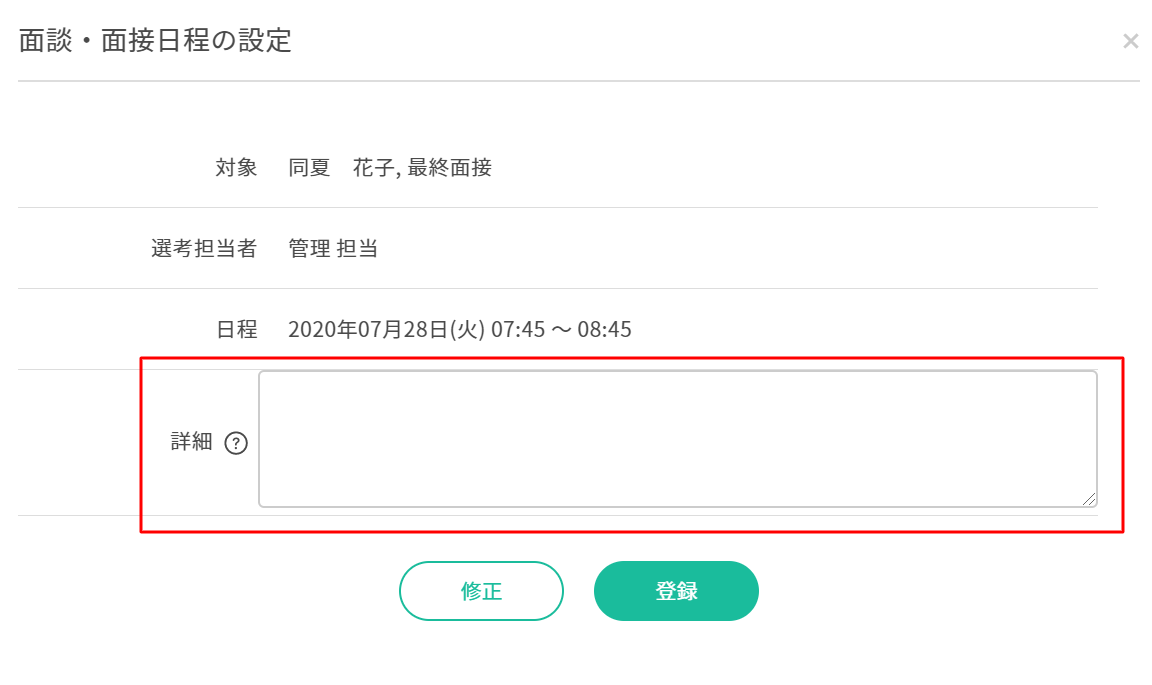This screenshot has height=685, width=1152.
Task: Click the 日程 field label
Action: pyautogui.click(x=236, y=329)
